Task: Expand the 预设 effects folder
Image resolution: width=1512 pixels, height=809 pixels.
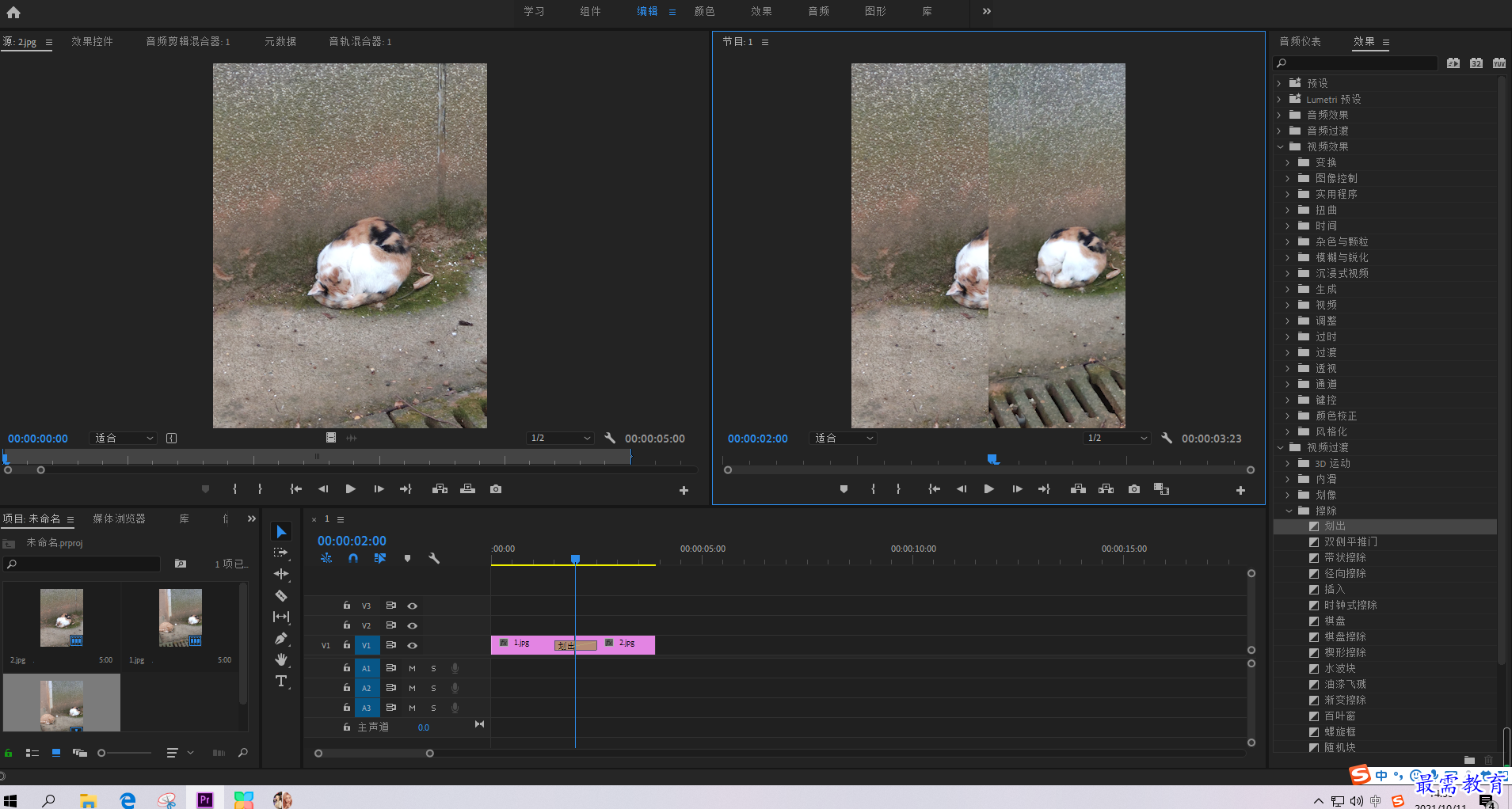Action: click(x=1278, y=83)
